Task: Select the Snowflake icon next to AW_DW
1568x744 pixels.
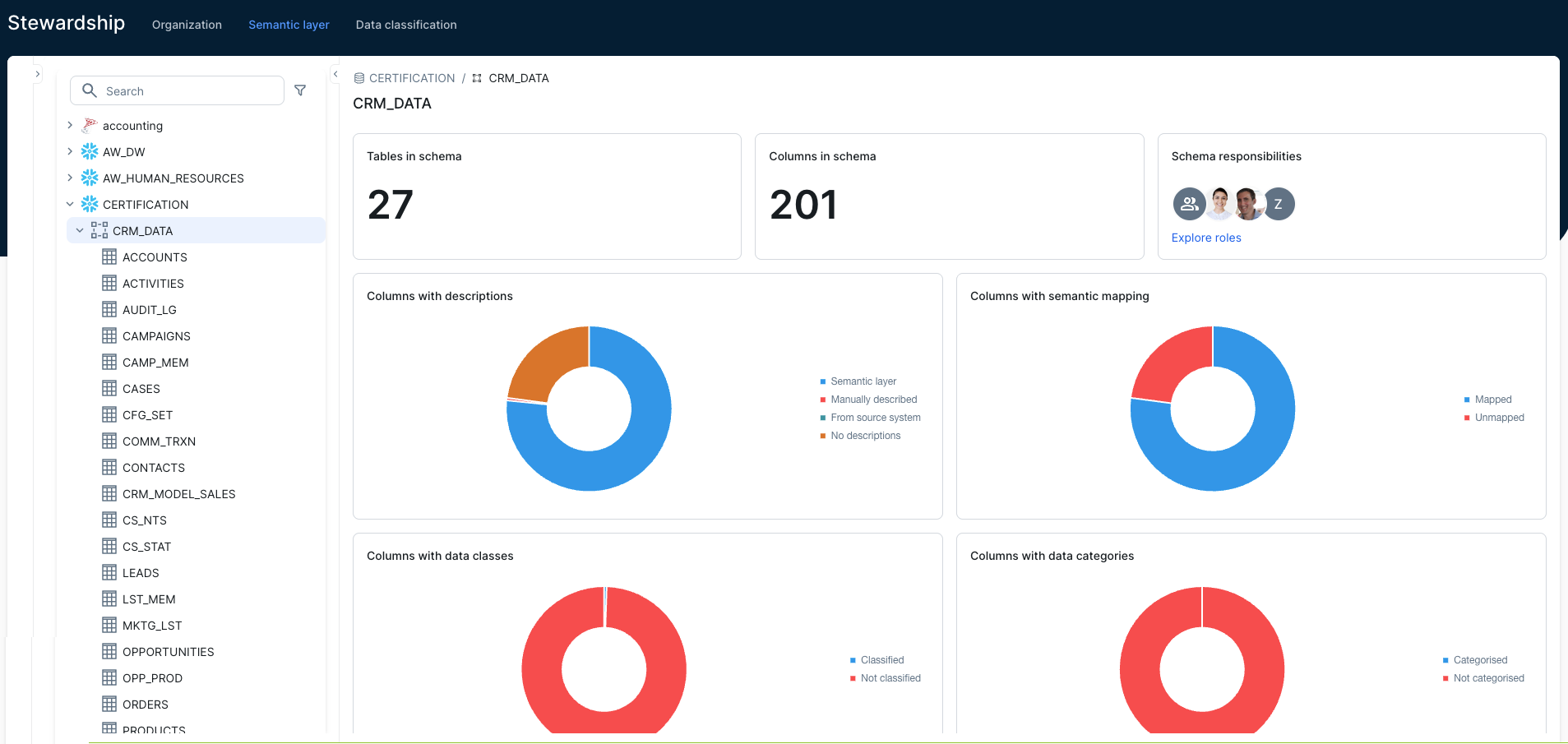Action: coord(89,151)
